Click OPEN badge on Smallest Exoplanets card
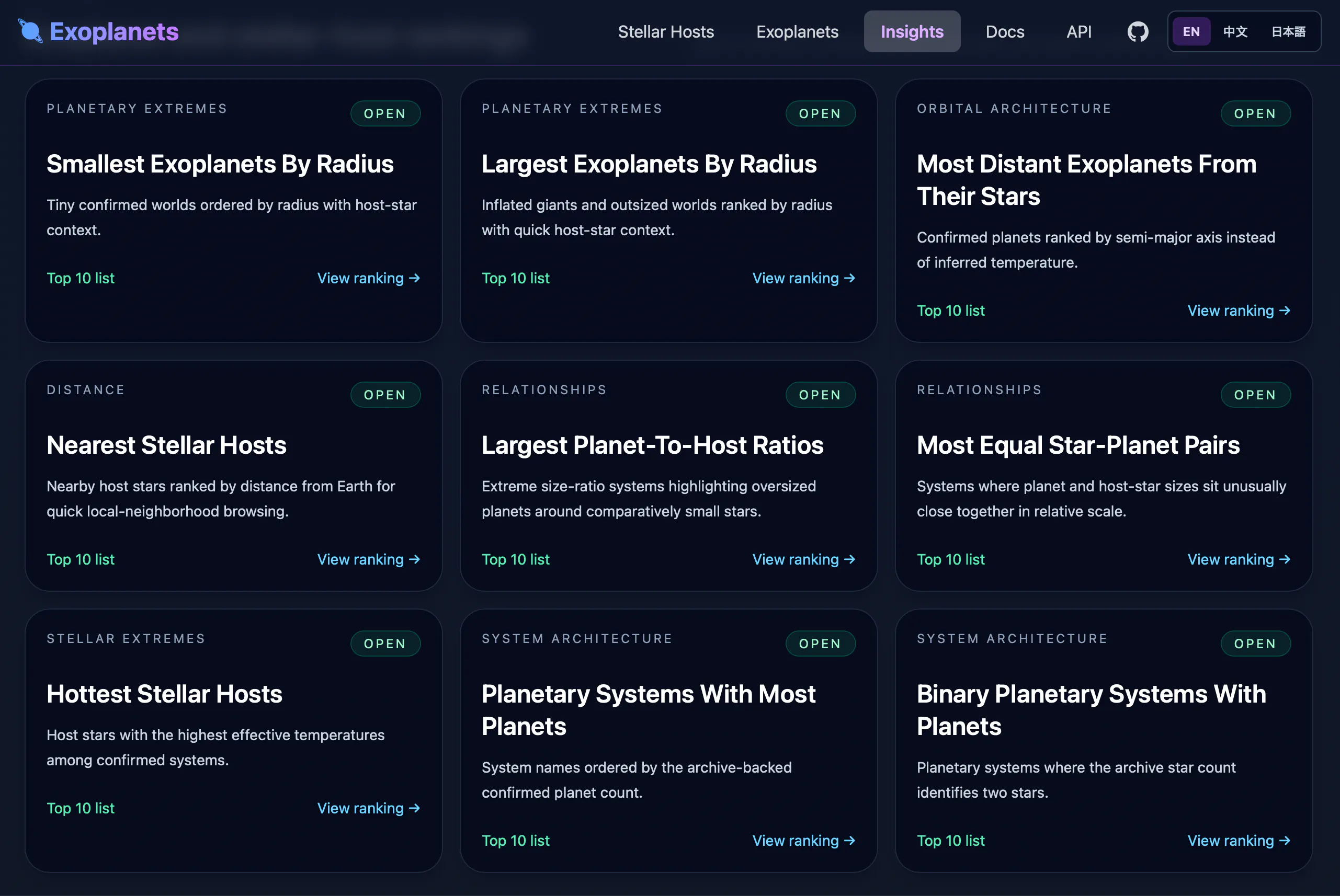The image size is (1340, 896). click(x=385, y=114)
